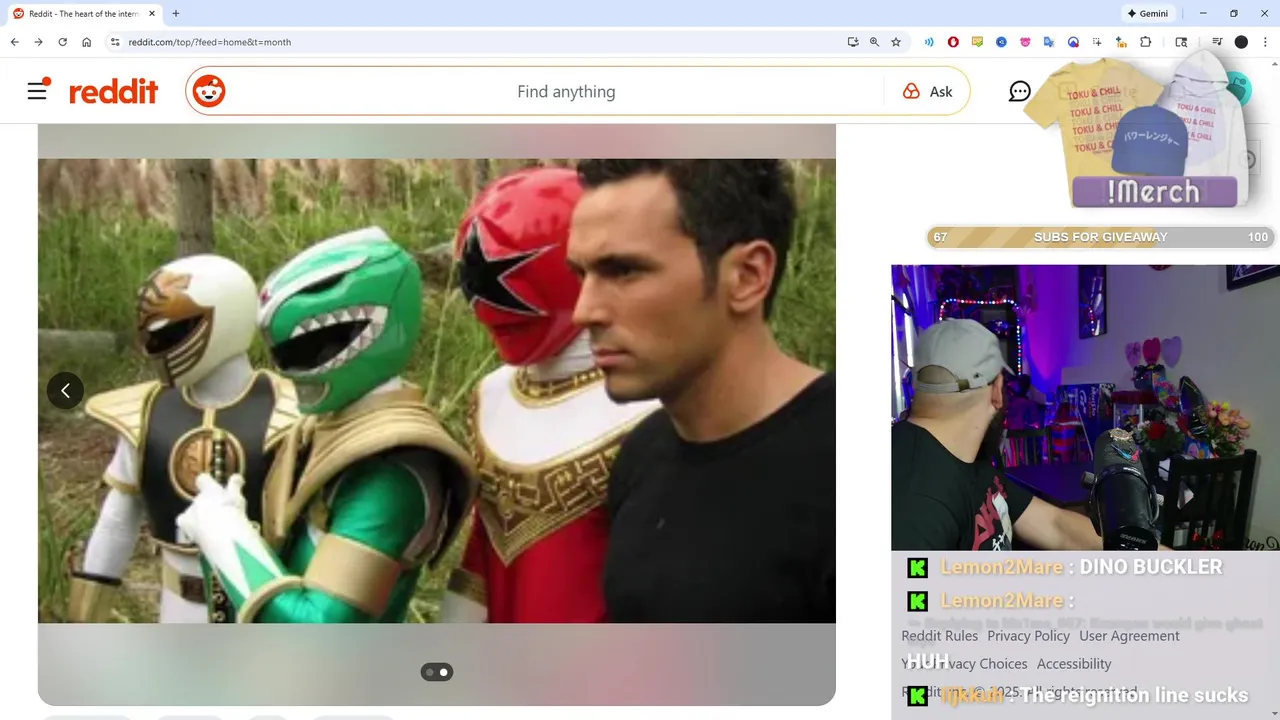Click the dotted selection capture extension icon
Screen dimensions: 1280x720
[x=1097, y=42]
